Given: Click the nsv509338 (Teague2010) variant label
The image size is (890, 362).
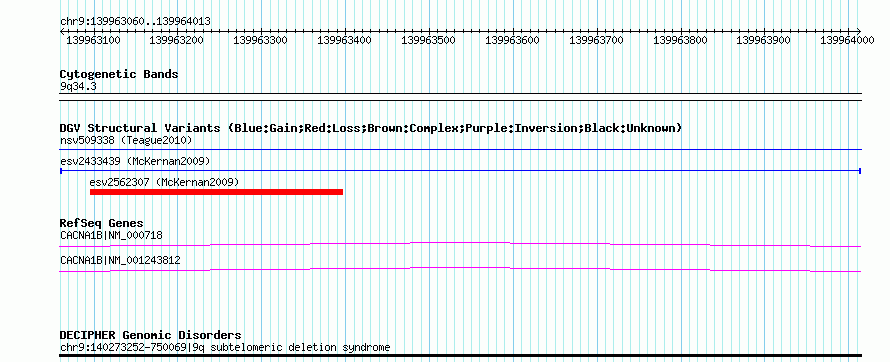Looking at the screenshot, I should [126, 140].
